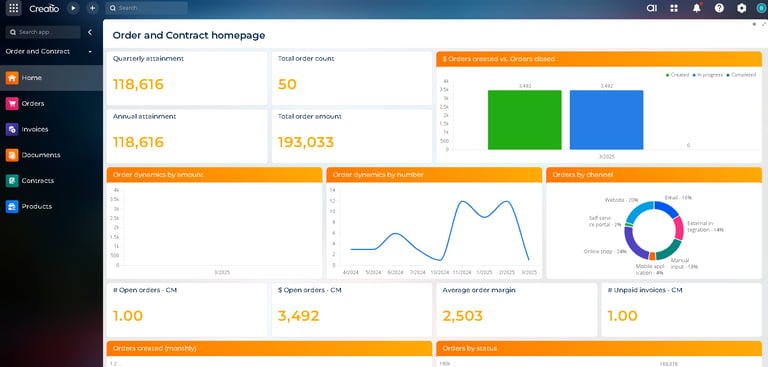Click the plus add new icon
The image size is (768, 367).
click(92, 8)
